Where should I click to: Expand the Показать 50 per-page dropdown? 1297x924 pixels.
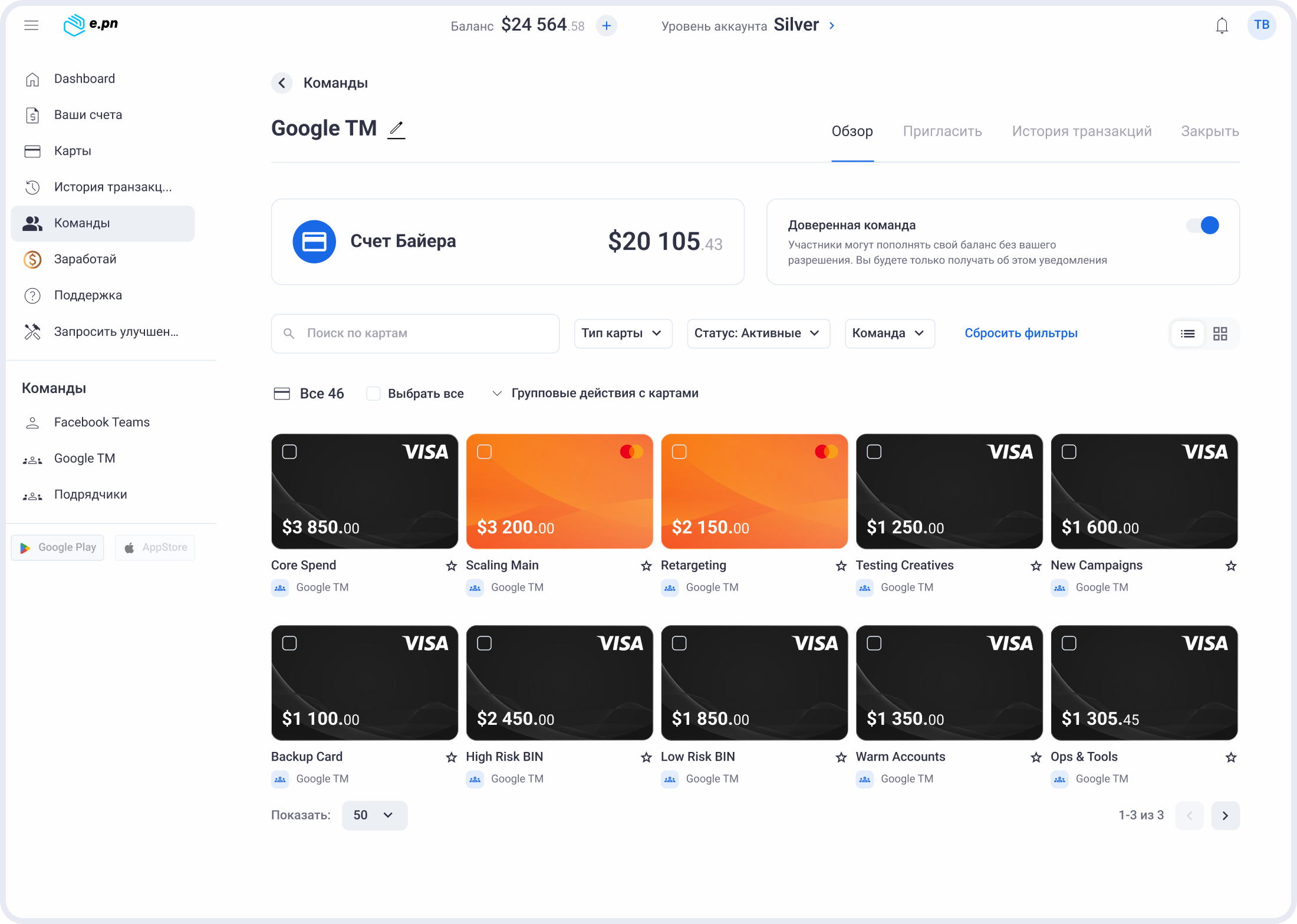coord(374,815)
